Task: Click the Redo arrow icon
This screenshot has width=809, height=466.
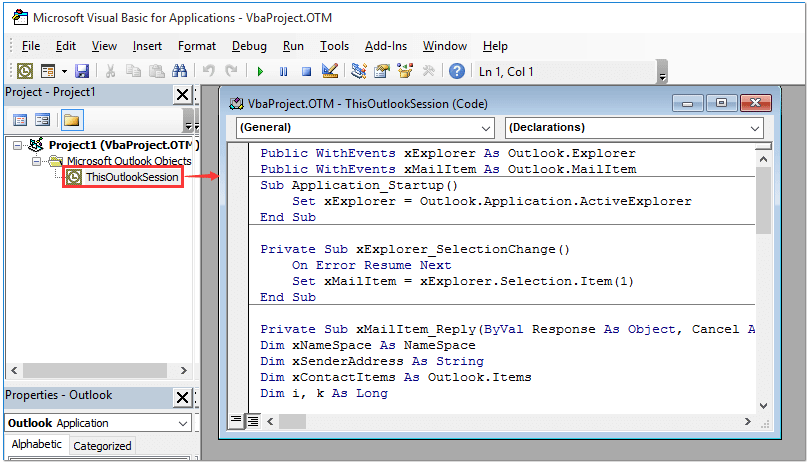Action: pos(232,71)
